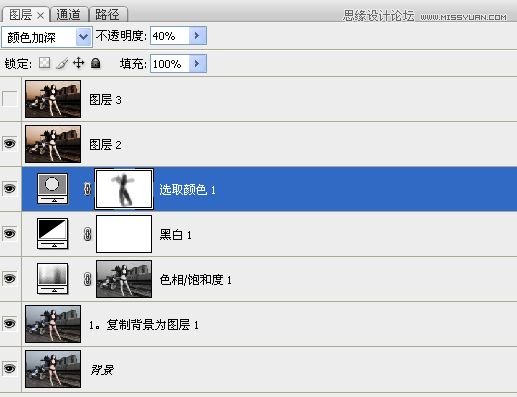Hide 背景 layer eye icon
This screenshot has height=397, width=517.
(9, 369)
